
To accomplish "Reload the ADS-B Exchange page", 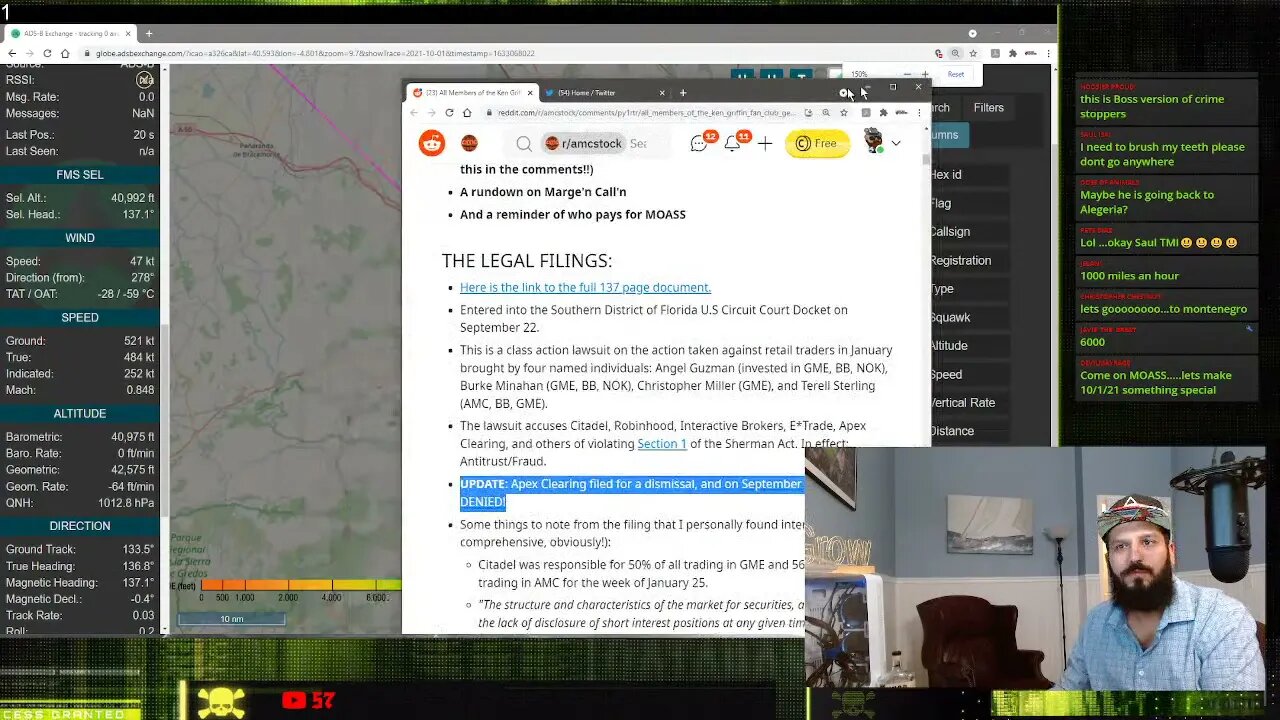I will tap(46, 53).
